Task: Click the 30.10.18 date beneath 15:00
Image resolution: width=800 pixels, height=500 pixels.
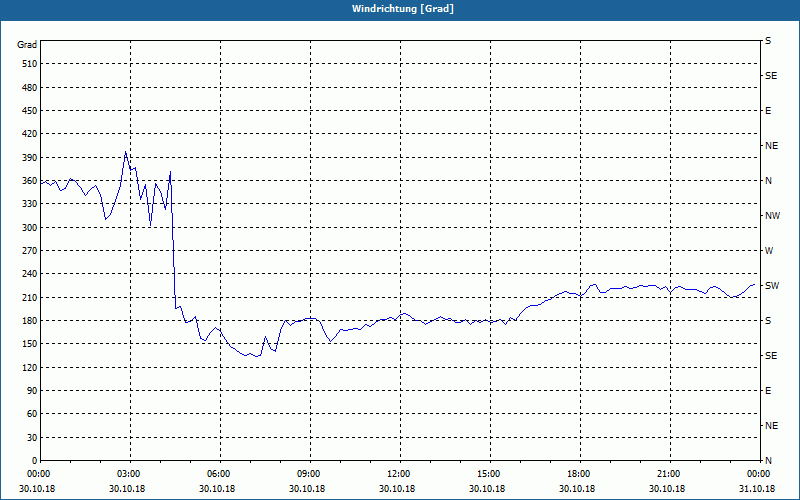Action: pyautogui.click(x=487, y=488)
